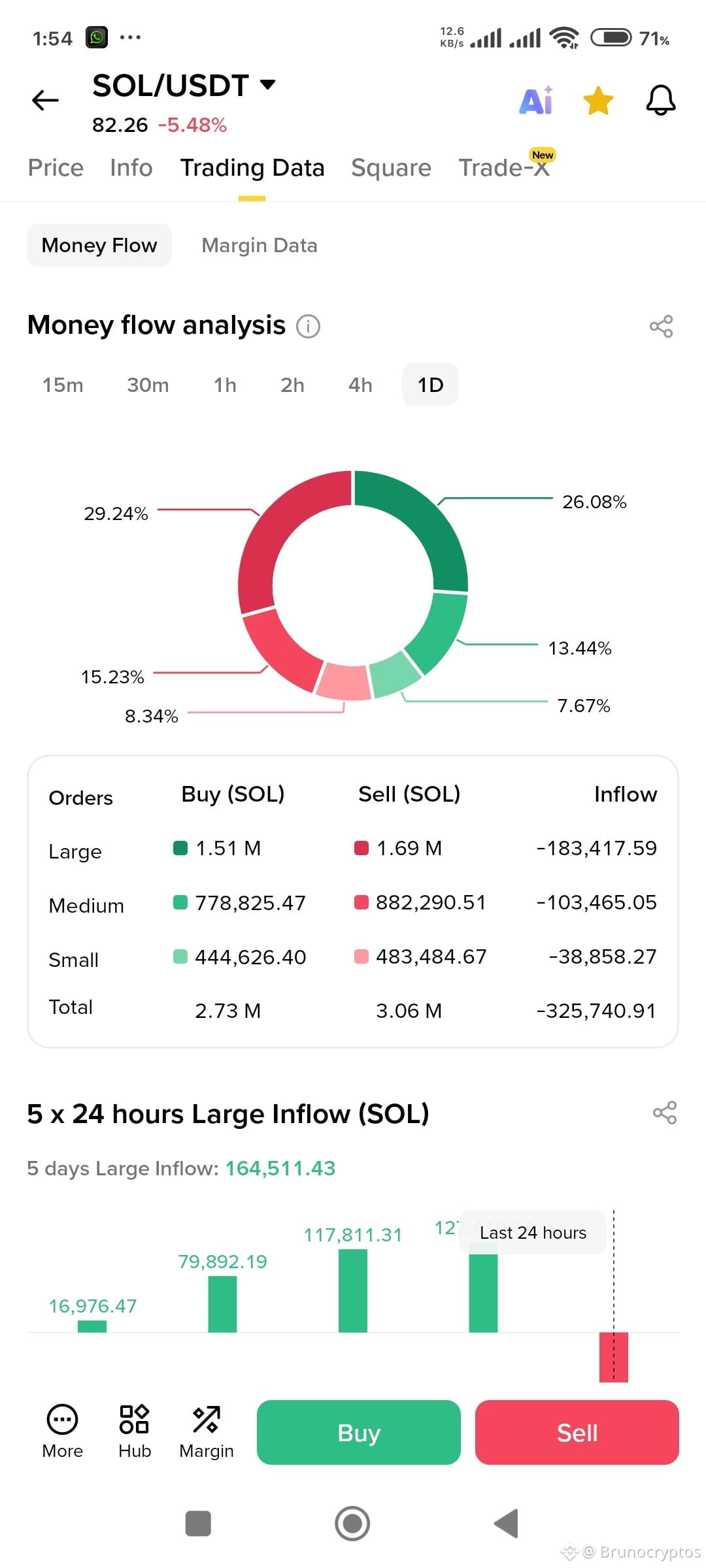This screenshot has height=1568, width=706.
Task: Select the 4h timeframe
Action: (x=360, y=385)
